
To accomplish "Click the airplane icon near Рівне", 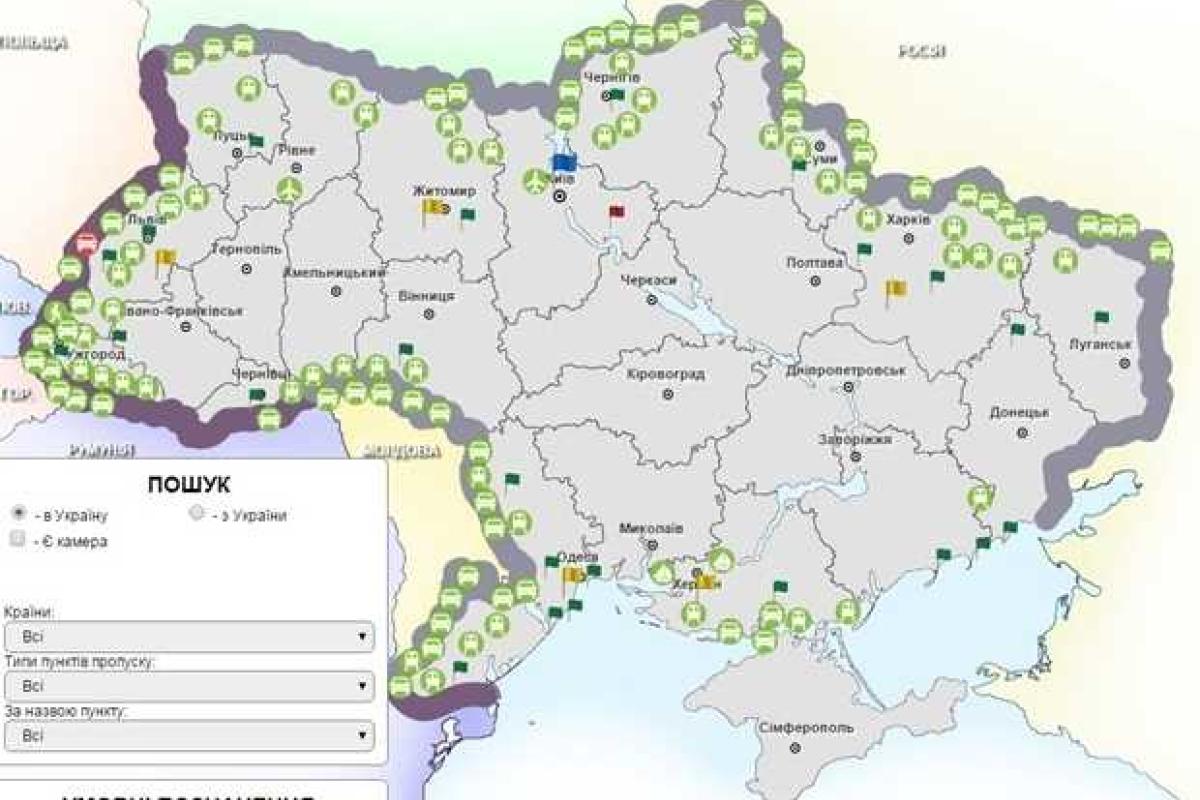I will pyautogui.click(x=290, y=189).
